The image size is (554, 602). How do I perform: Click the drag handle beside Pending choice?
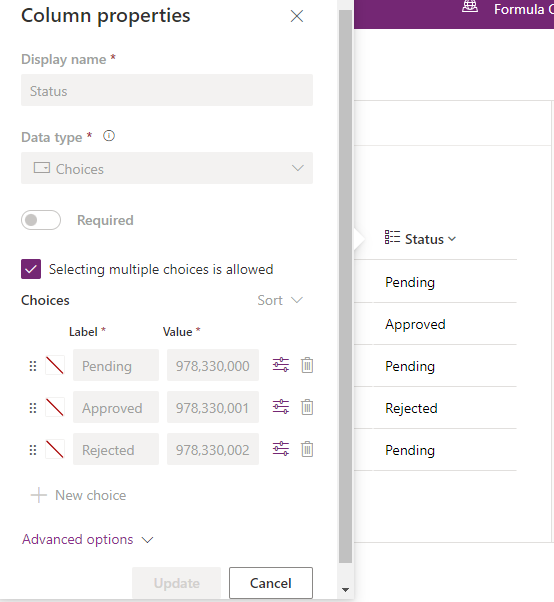[33, 366]
